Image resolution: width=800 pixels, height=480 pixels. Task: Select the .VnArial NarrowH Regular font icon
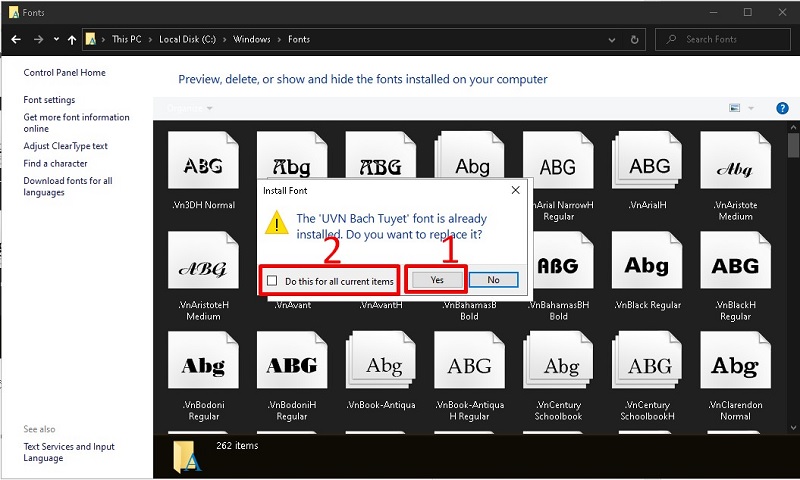pyautogui.click(x=558, y=160)
